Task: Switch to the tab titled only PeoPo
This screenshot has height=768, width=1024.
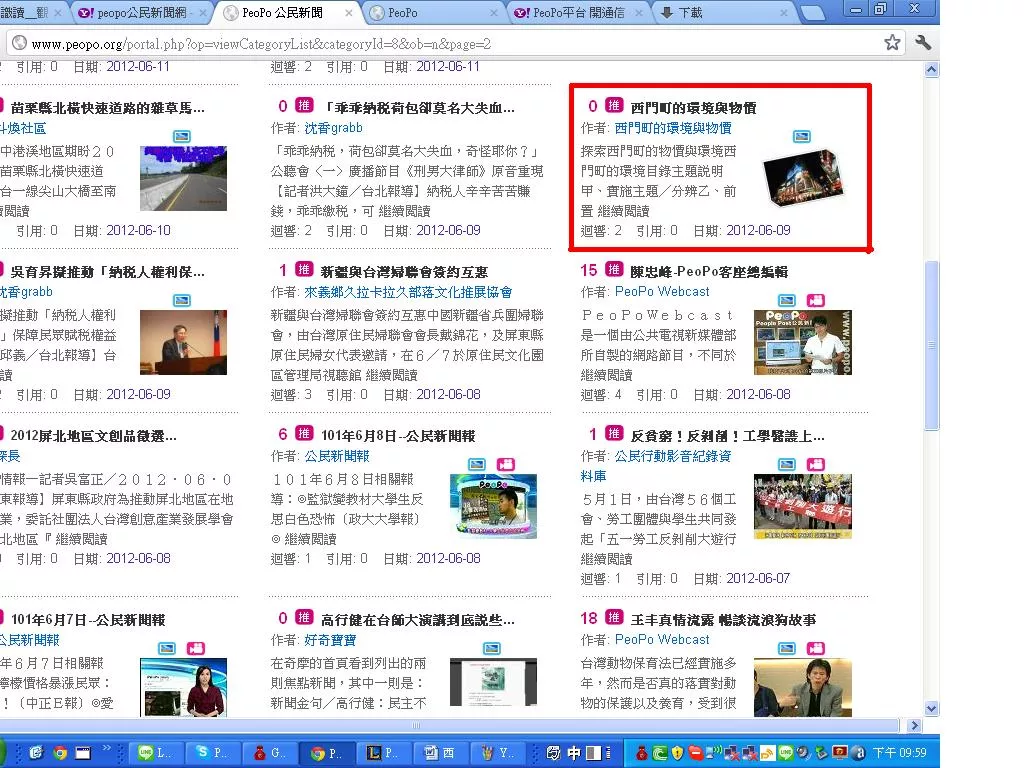Action: tap(432, 12)
